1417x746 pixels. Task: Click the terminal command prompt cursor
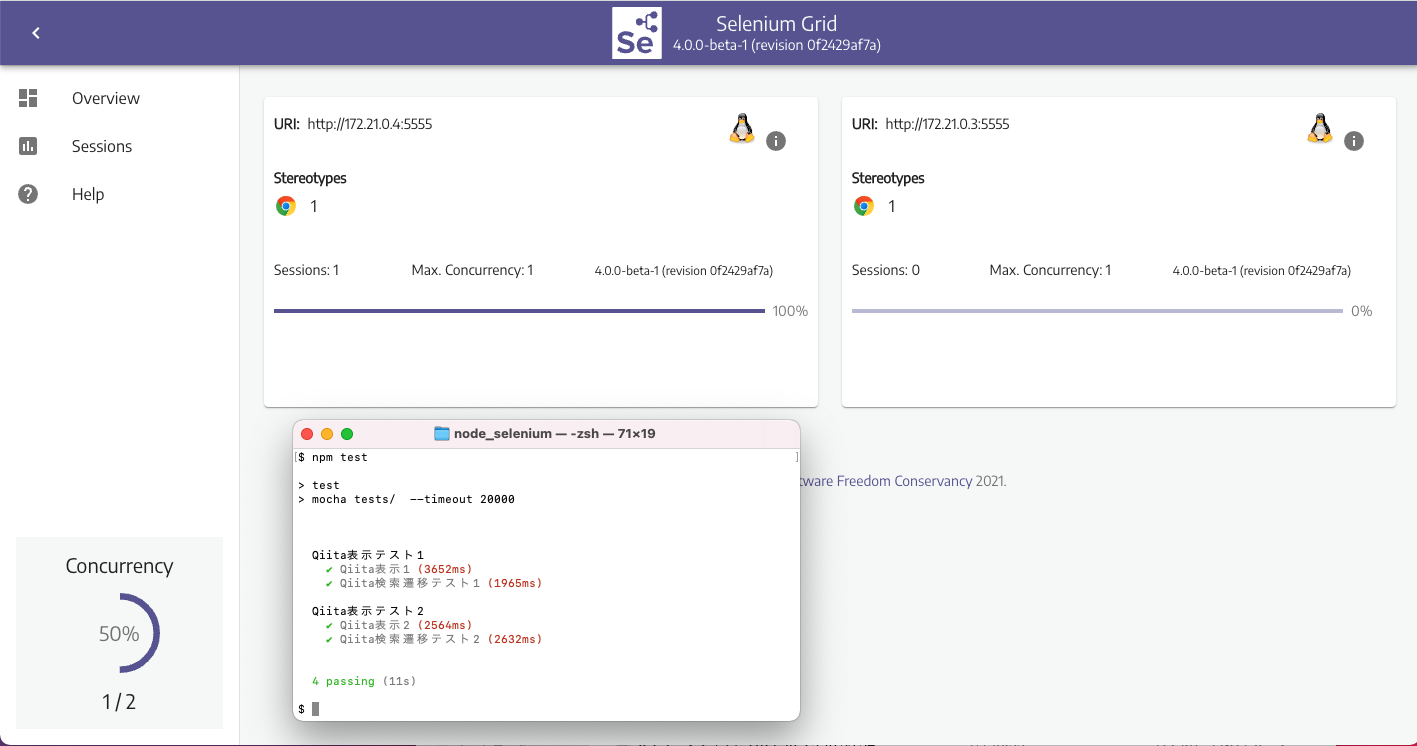(315, 708)
